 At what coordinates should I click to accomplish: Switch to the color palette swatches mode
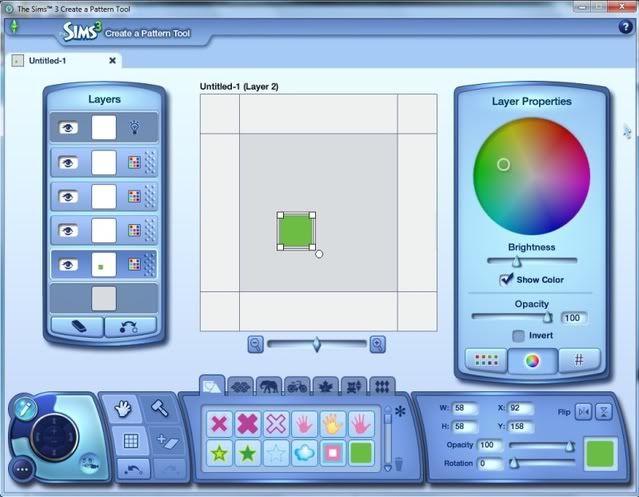(x=487, y=361)
